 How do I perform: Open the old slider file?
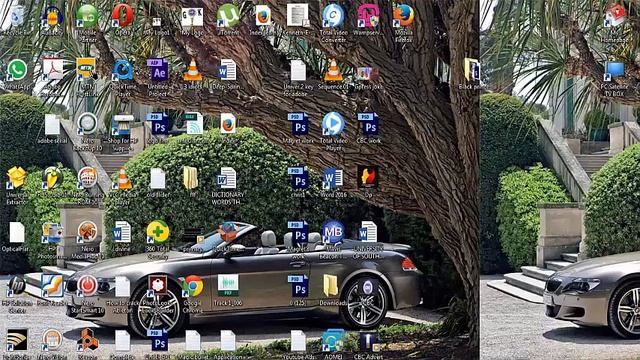(158, 179)
